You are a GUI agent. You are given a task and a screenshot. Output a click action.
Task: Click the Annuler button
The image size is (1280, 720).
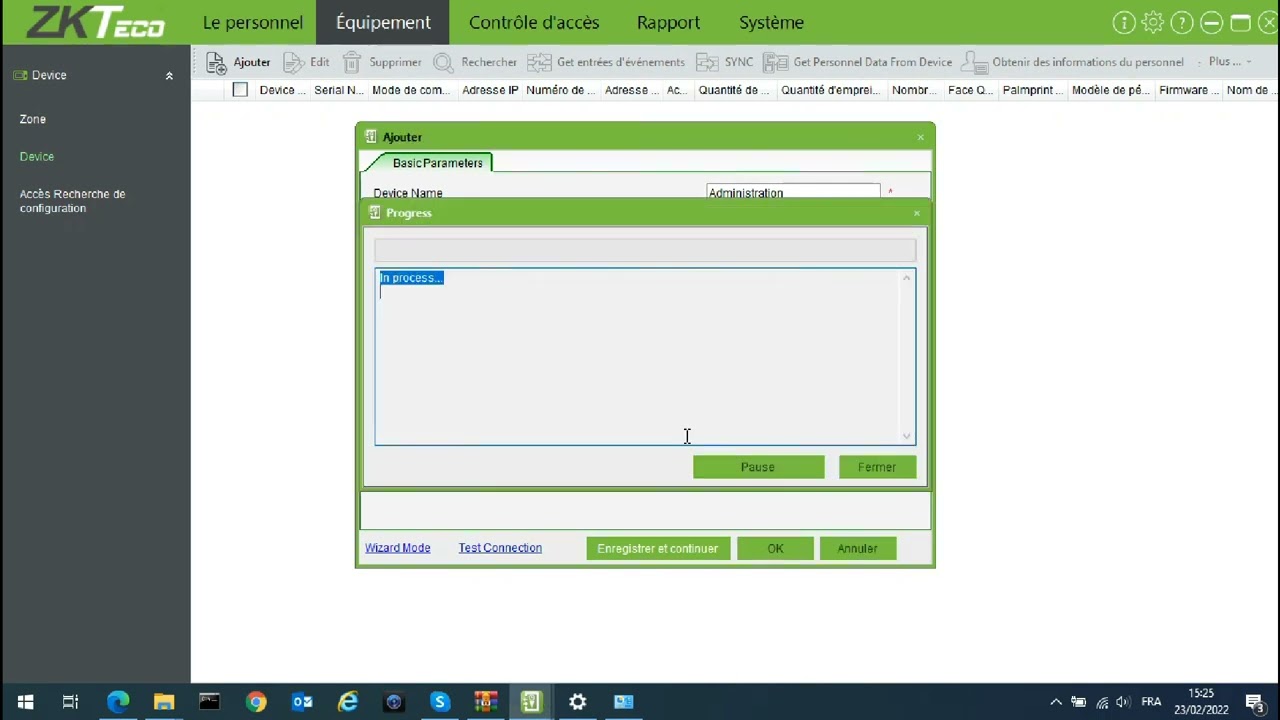tap(857, 548)
